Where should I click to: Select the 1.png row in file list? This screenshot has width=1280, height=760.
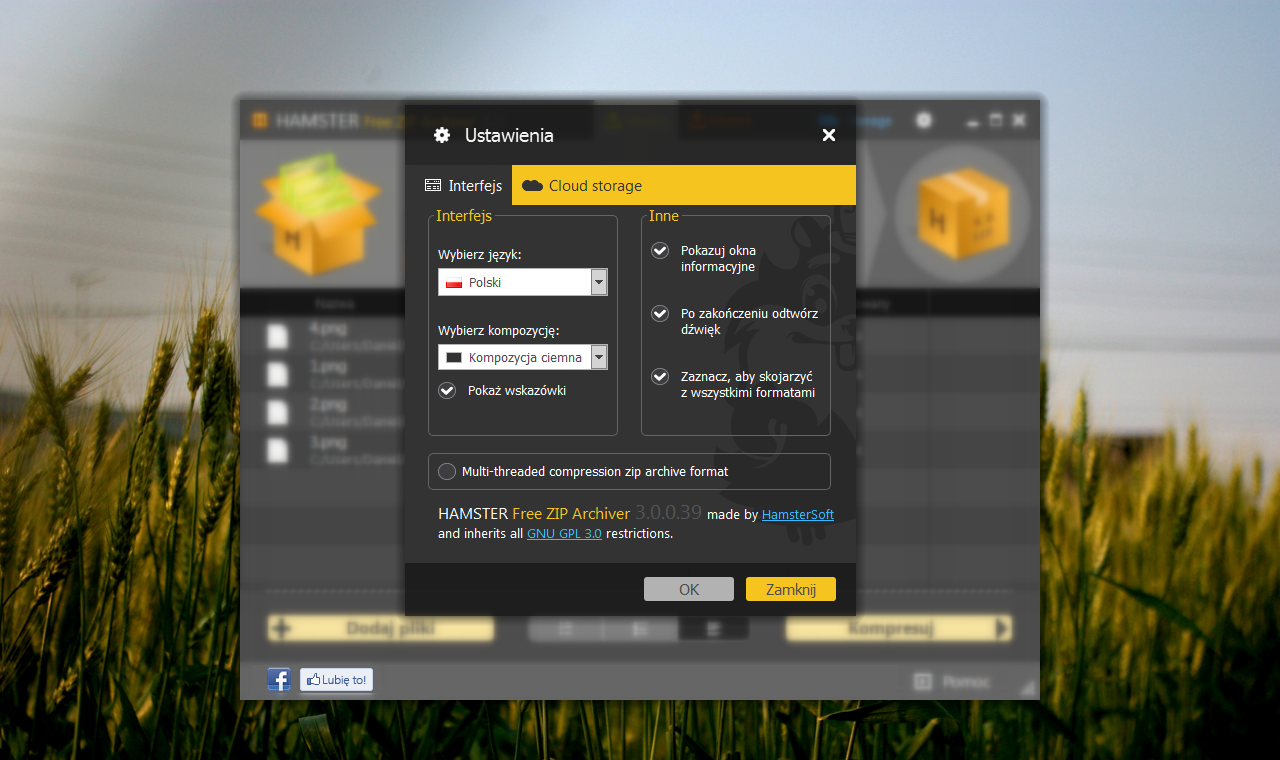[x=322, y=374]
